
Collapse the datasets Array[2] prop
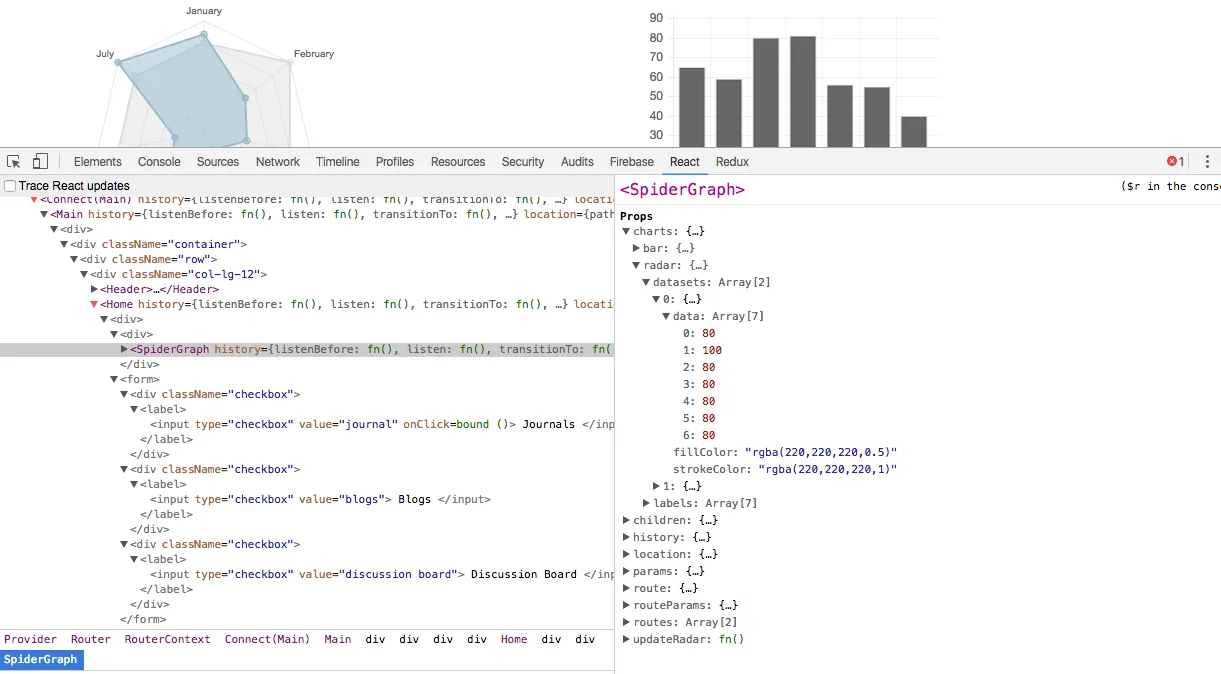pos(646,282)
